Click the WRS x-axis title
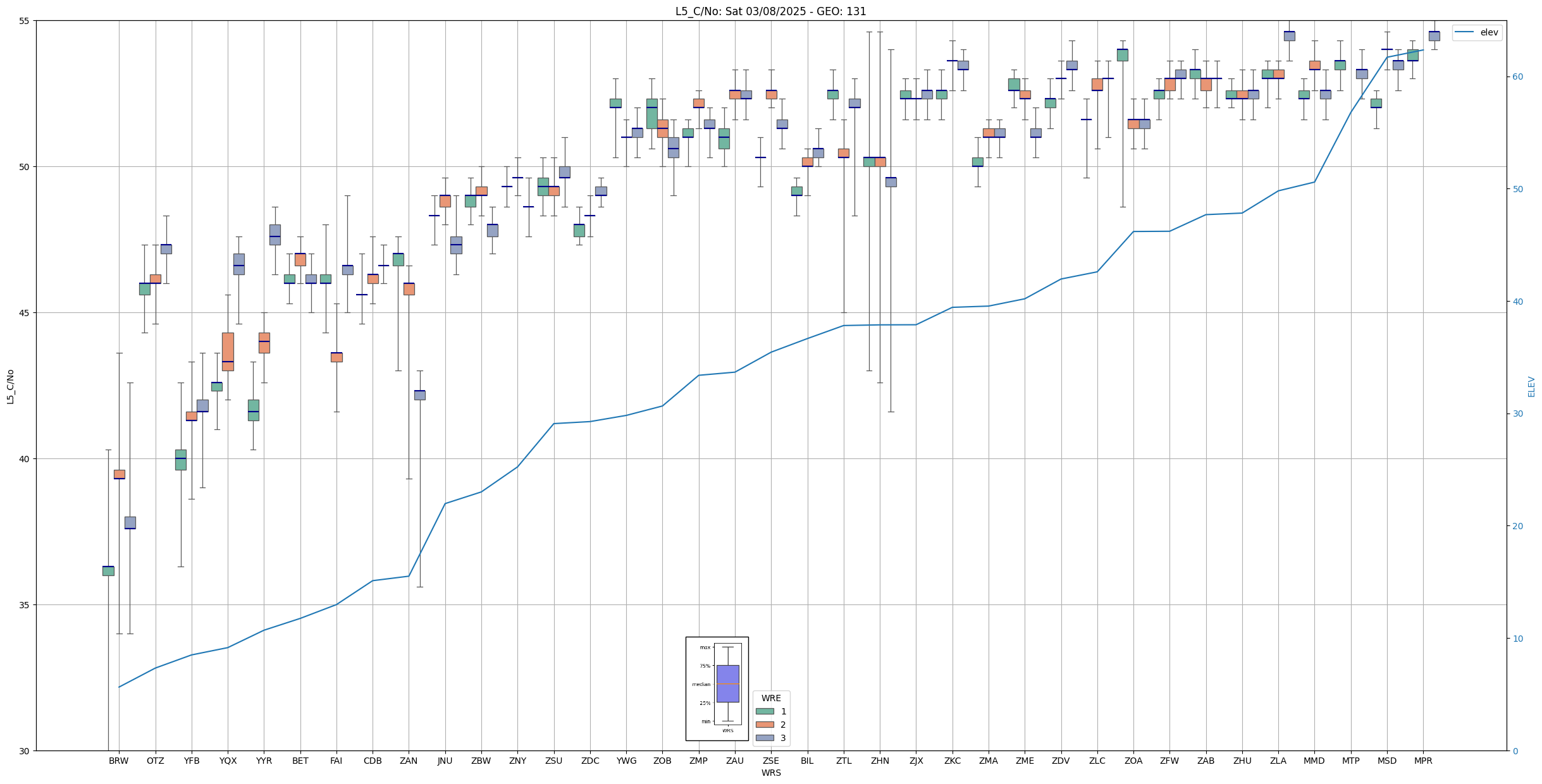The width and height of the screenshot is (1542, 784). click(770, 773)
